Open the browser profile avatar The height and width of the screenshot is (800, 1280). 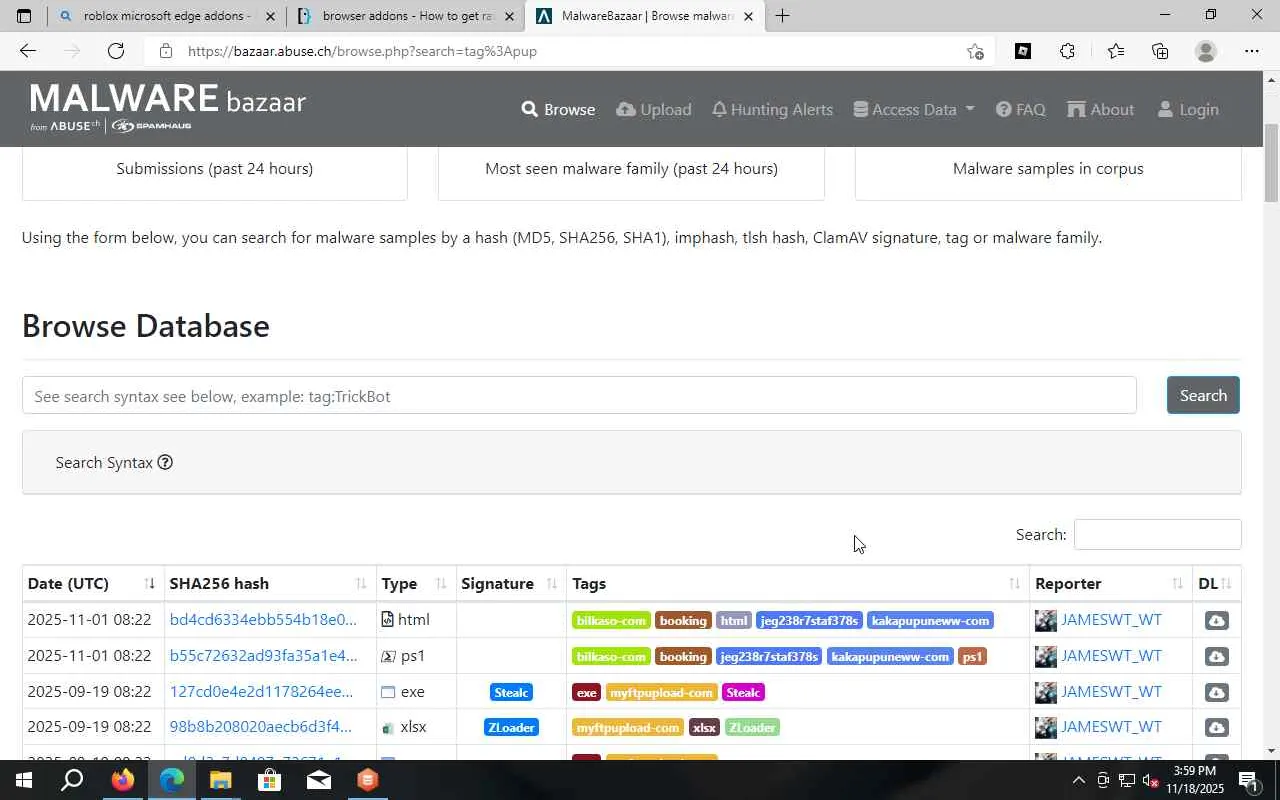[x=1206, y=51]
